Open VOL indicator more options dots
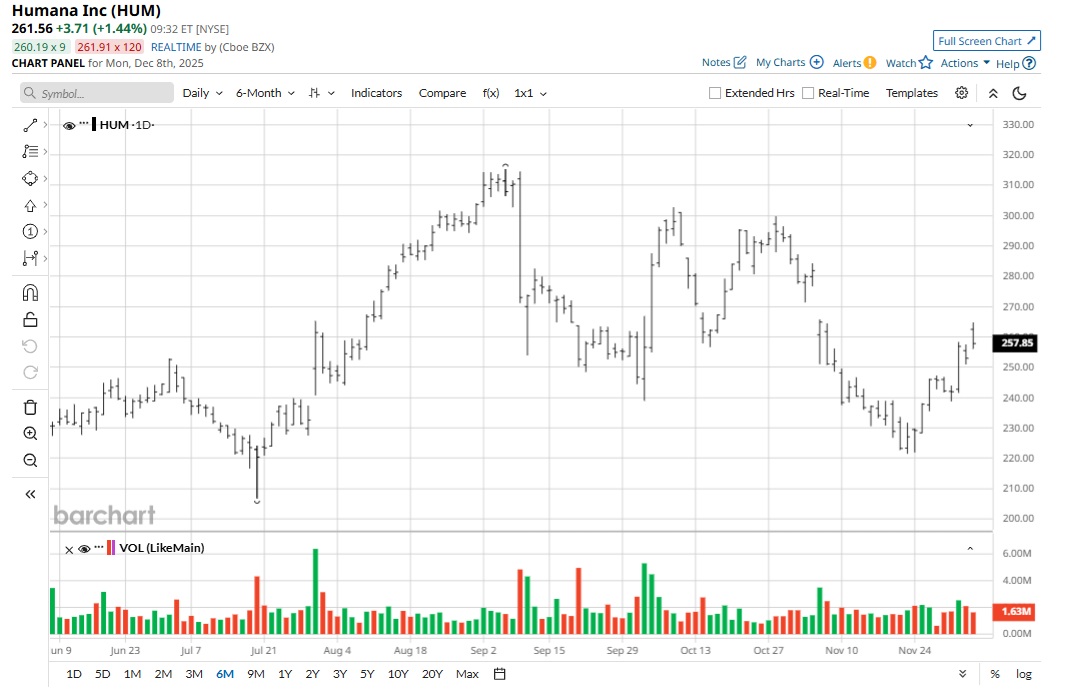Viewport: 1088px width, 699px height. coord(99,547)
